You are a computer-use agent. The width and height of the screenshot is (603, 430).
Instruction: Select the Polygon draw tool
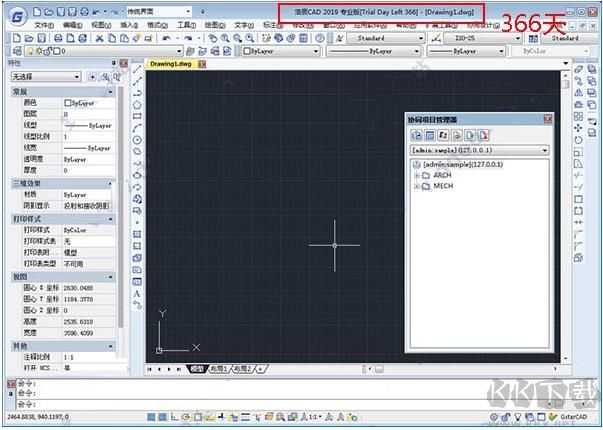click(137, 105)
